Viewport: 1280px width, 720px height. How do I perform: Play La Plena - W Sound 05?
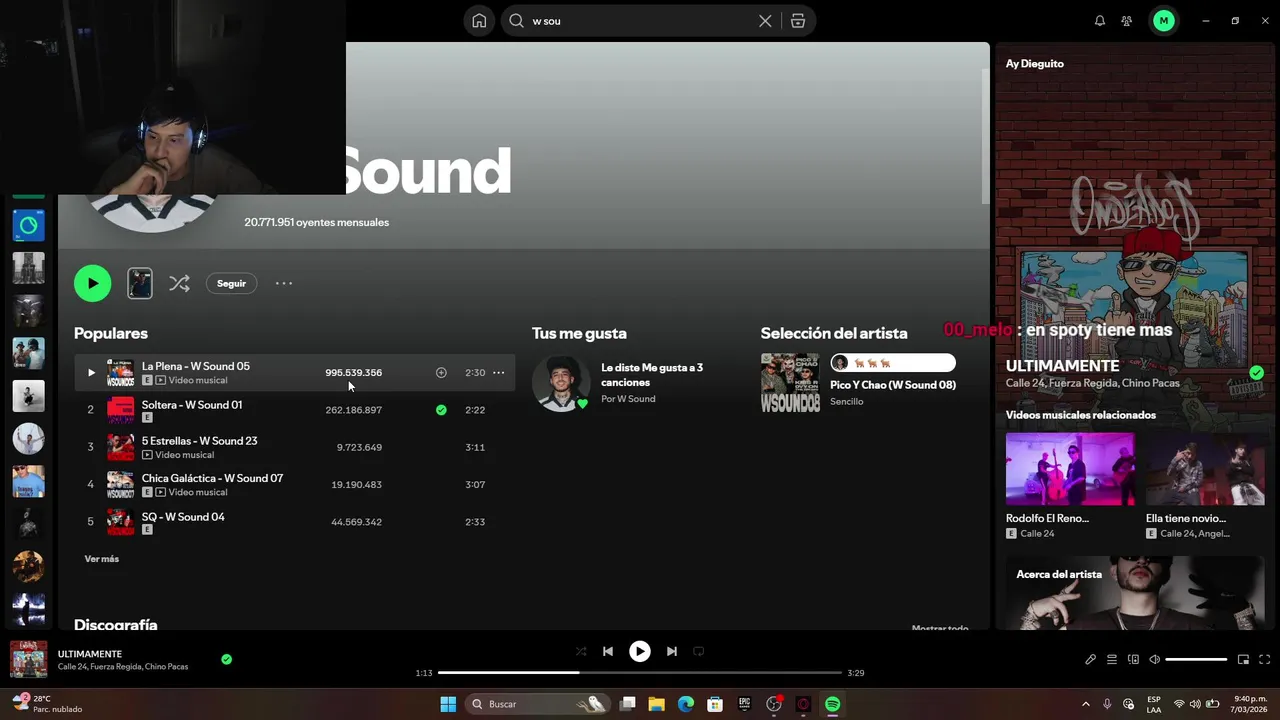[91, 373]
